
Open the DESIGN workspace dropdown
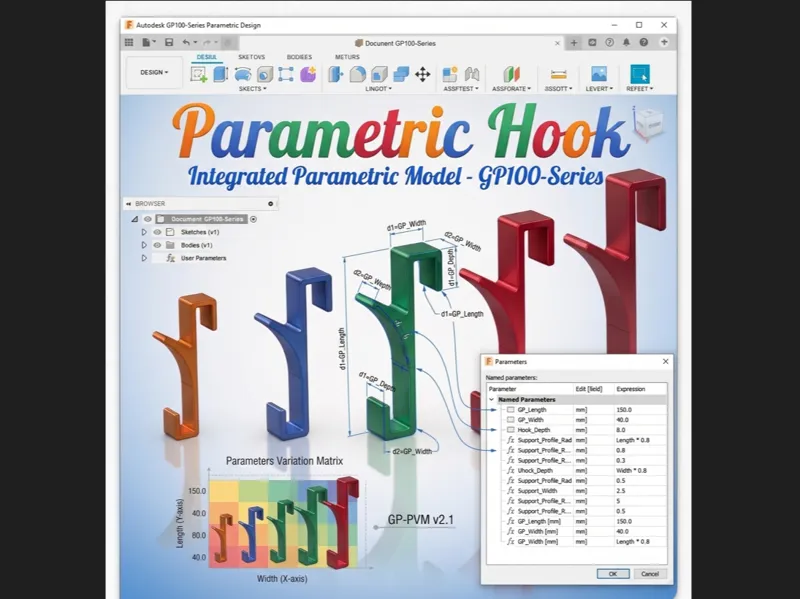point(154,72)
